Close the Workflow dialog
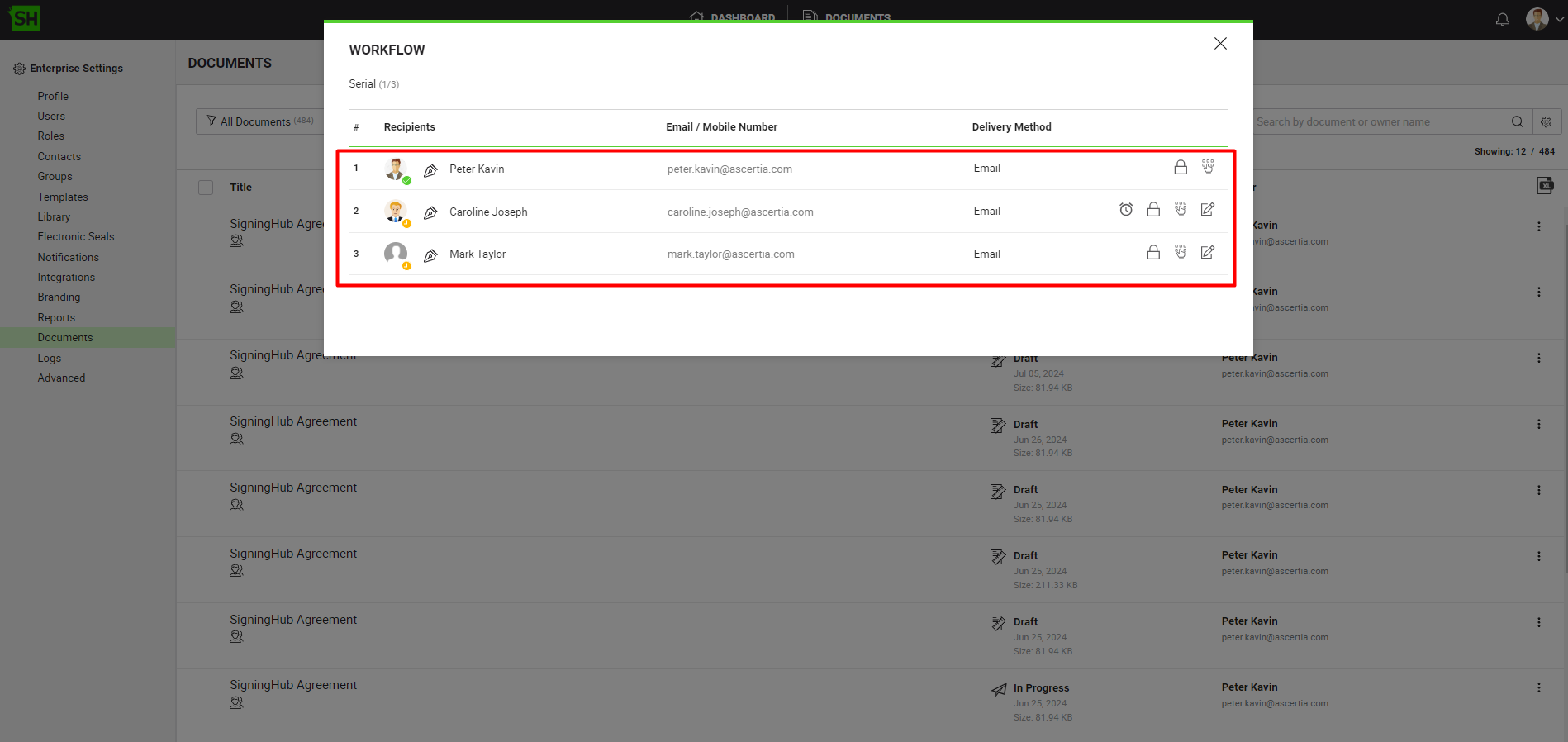The image size is (1568, 742). (x=1220, y=44)
